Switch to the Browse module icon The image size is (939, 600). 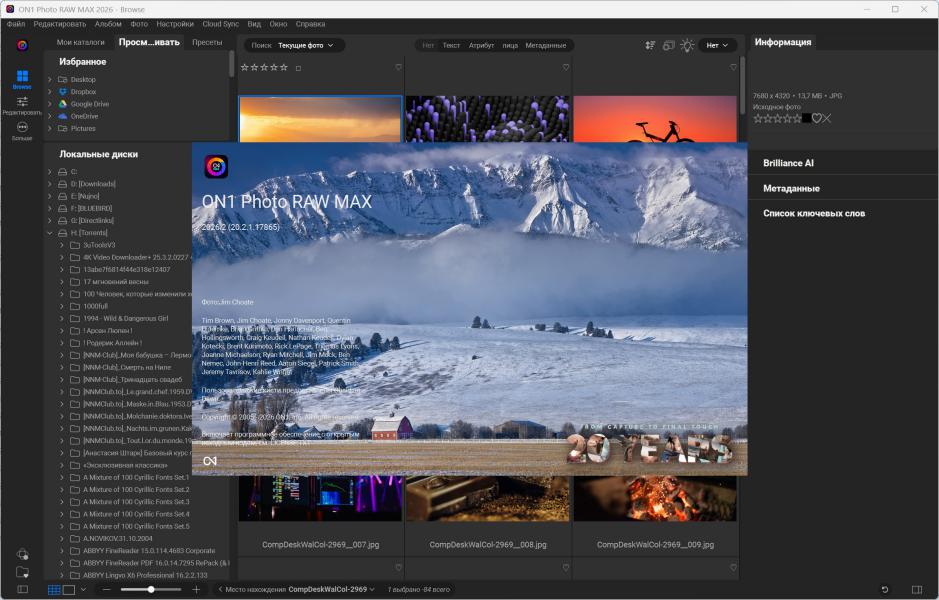pos(22,77)
